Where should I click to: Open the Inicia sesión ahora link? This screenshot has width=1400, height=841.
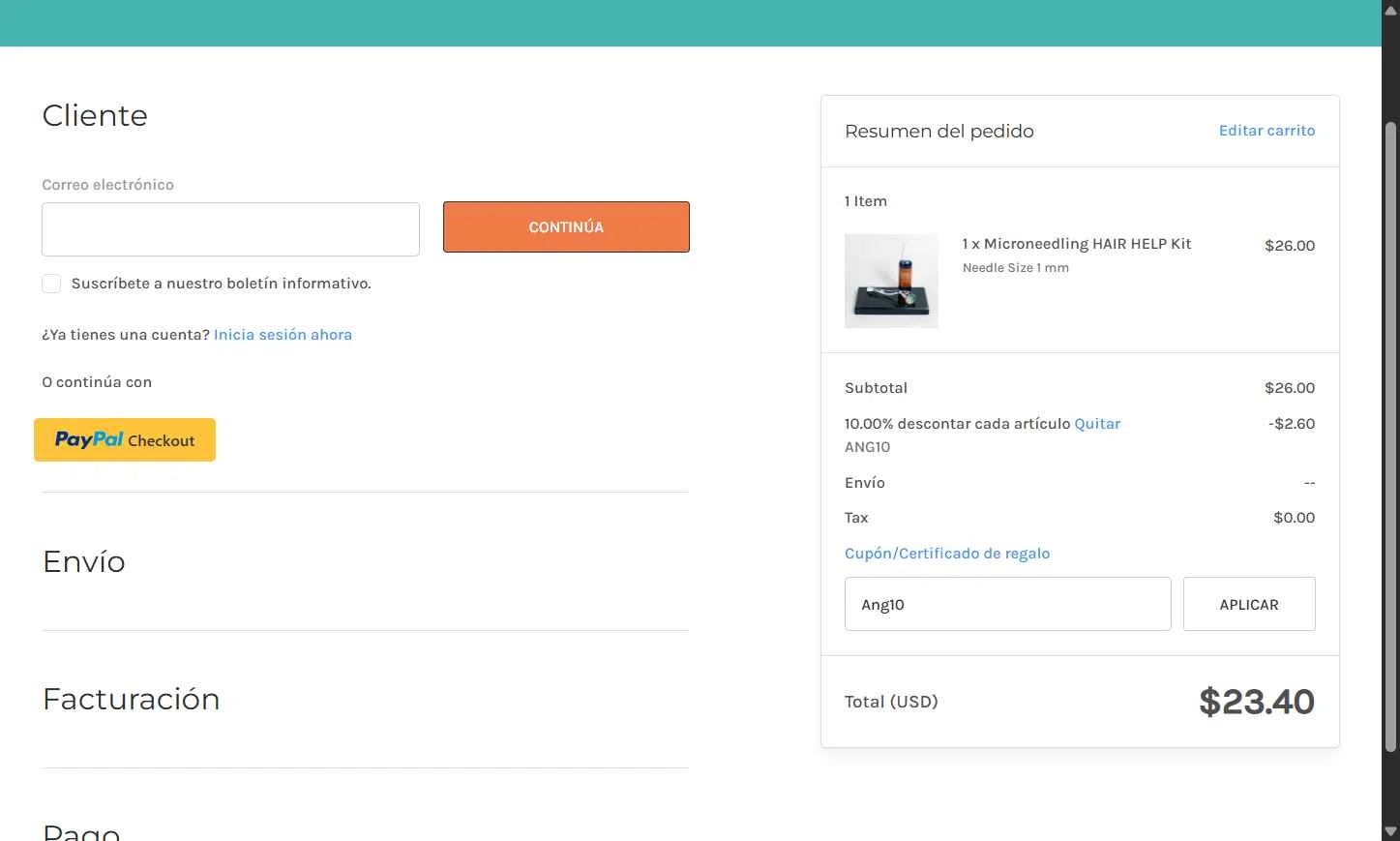pos(283,335)
